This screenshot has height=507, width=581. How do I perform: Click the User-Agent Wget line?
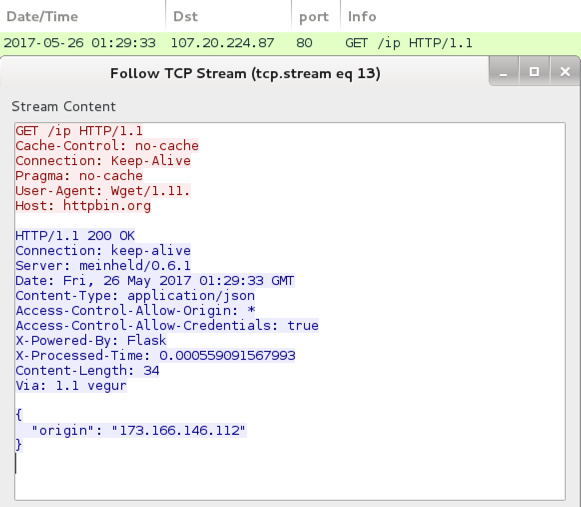(103, 190)
